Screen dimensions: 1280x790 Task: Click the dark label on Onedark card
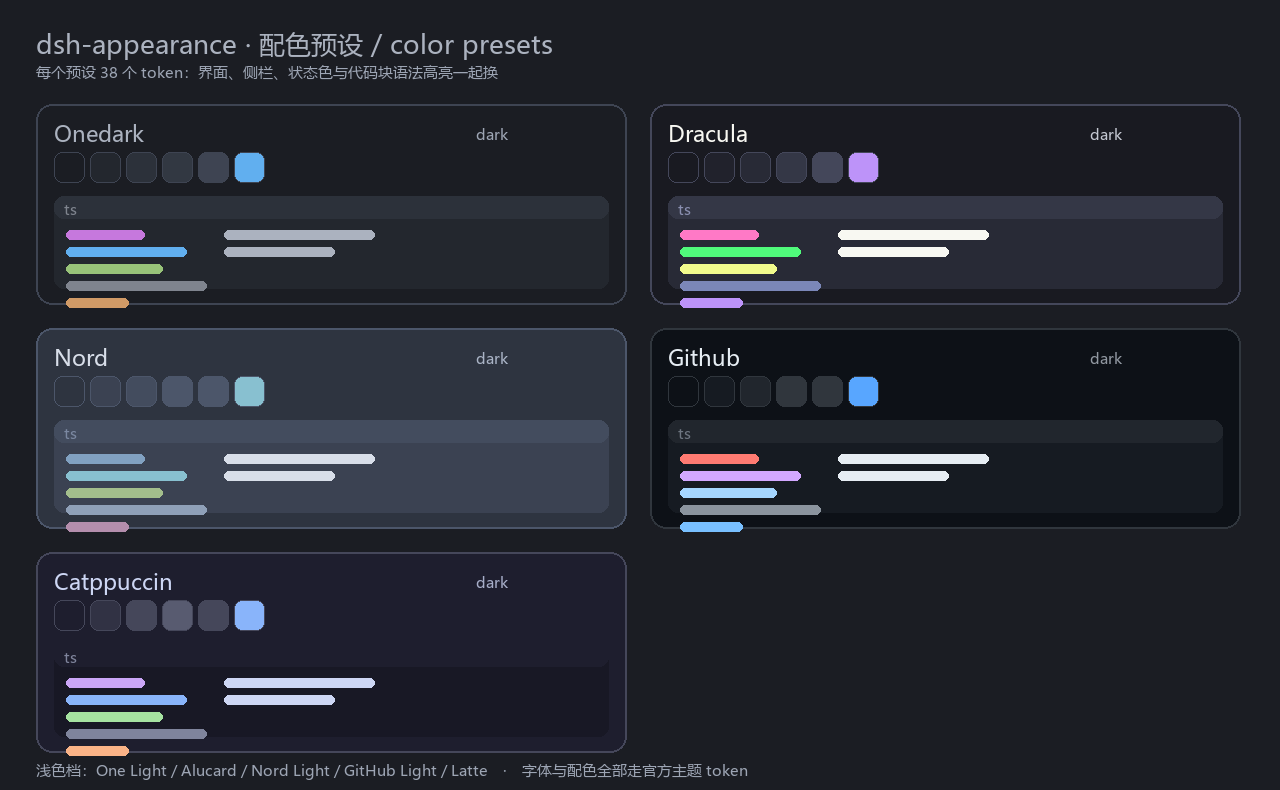pos(492,135)
